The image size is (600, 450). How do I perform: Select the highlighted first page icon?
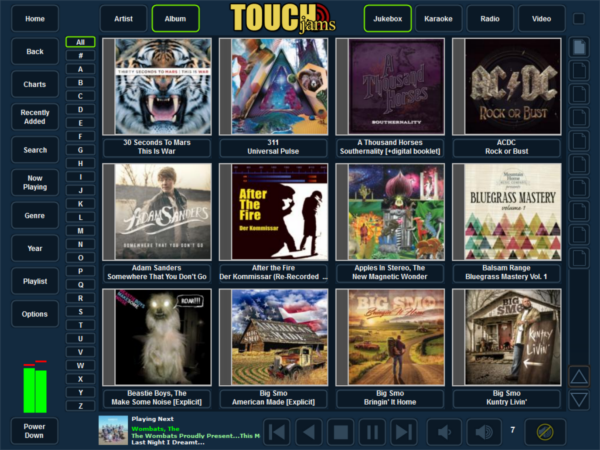coord(579,47)
